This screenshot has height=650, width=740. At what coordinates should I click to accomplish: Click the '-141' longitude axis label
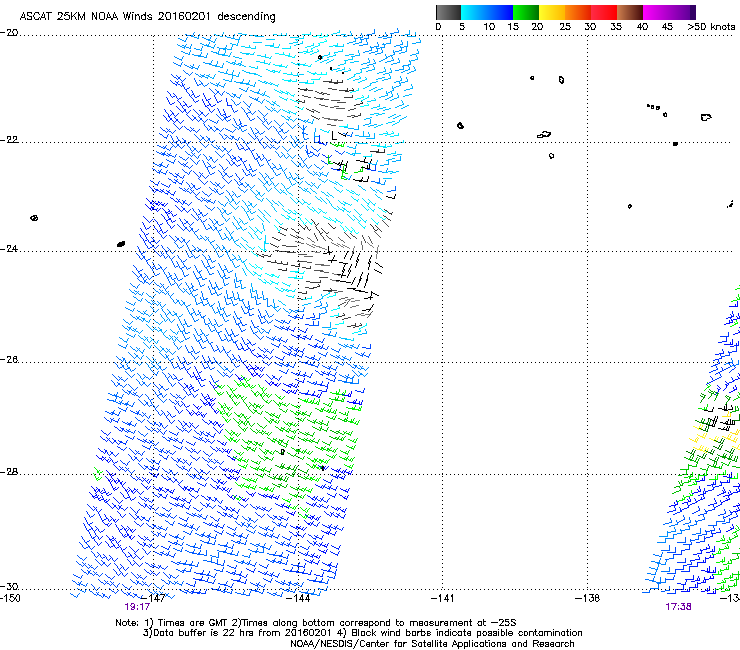(443, 598)
